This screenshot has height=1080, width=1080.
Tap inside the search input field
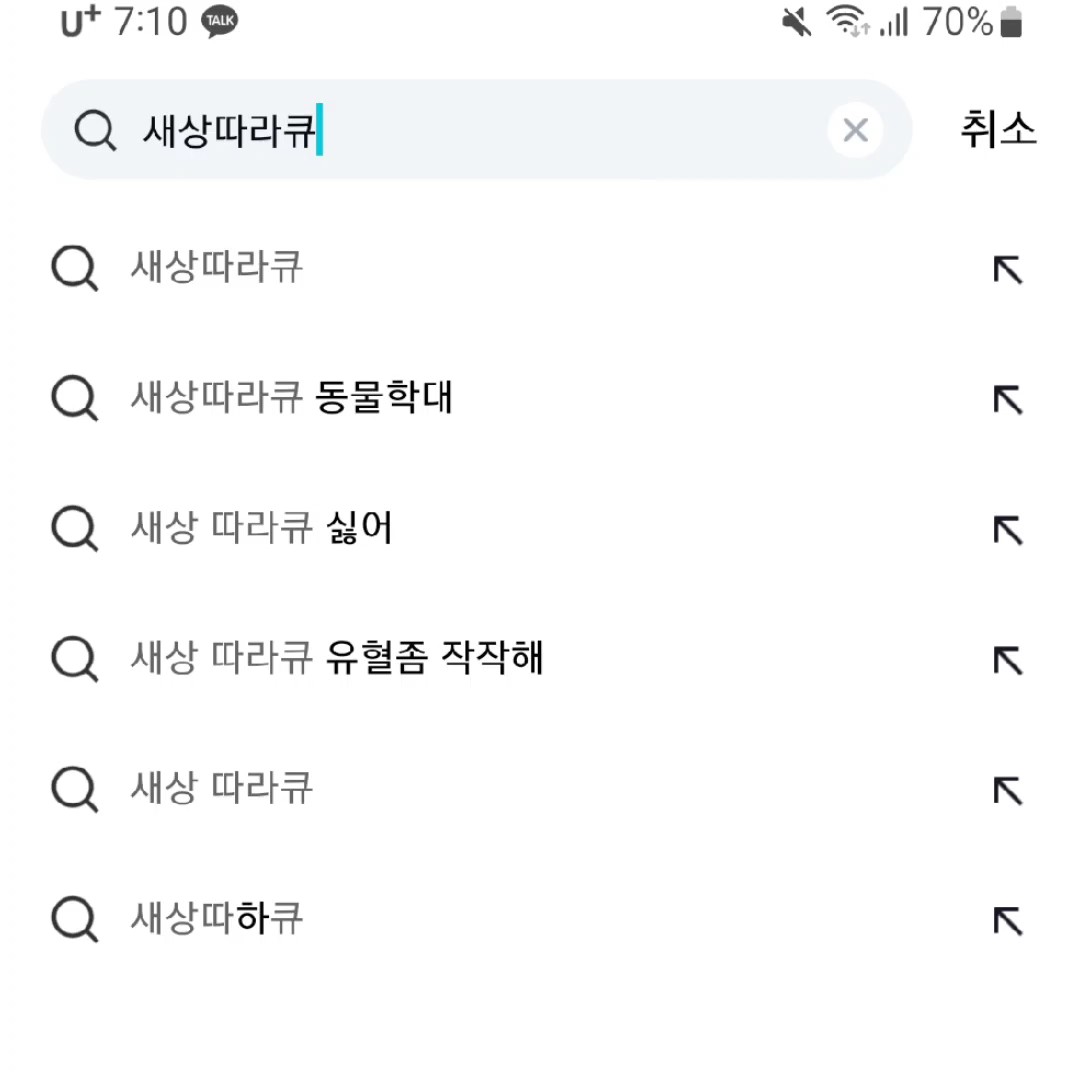[450, 130]
